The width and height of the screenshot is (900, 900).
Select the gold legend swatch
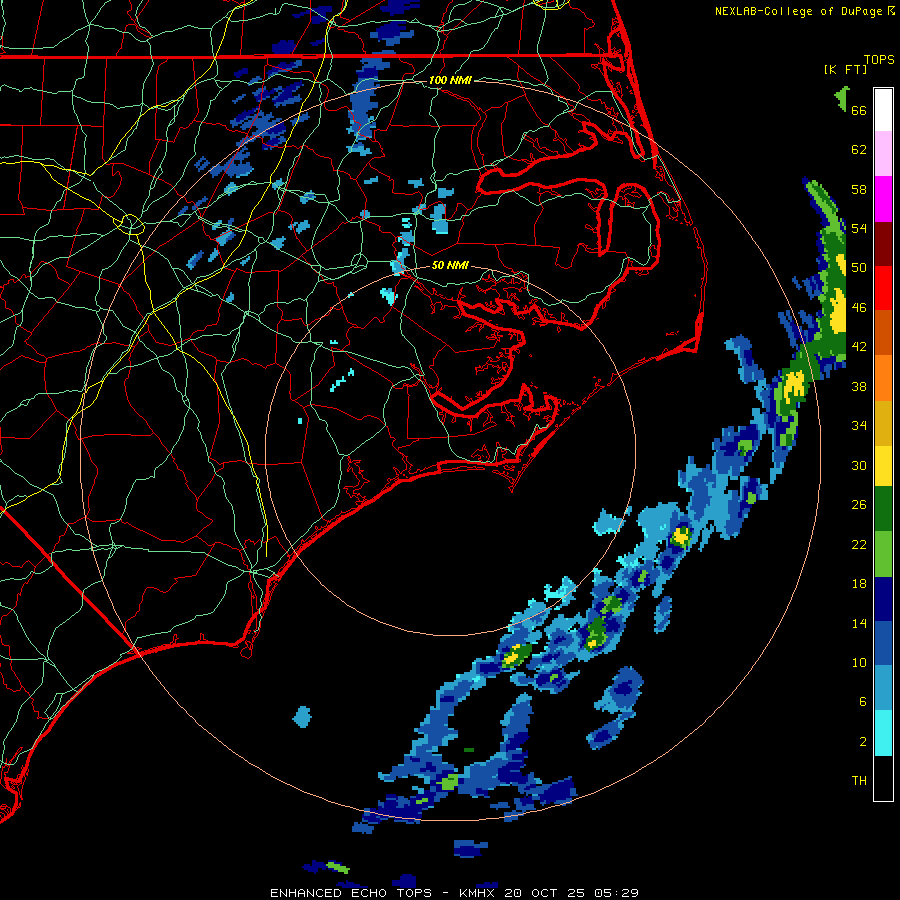point(883,423)
